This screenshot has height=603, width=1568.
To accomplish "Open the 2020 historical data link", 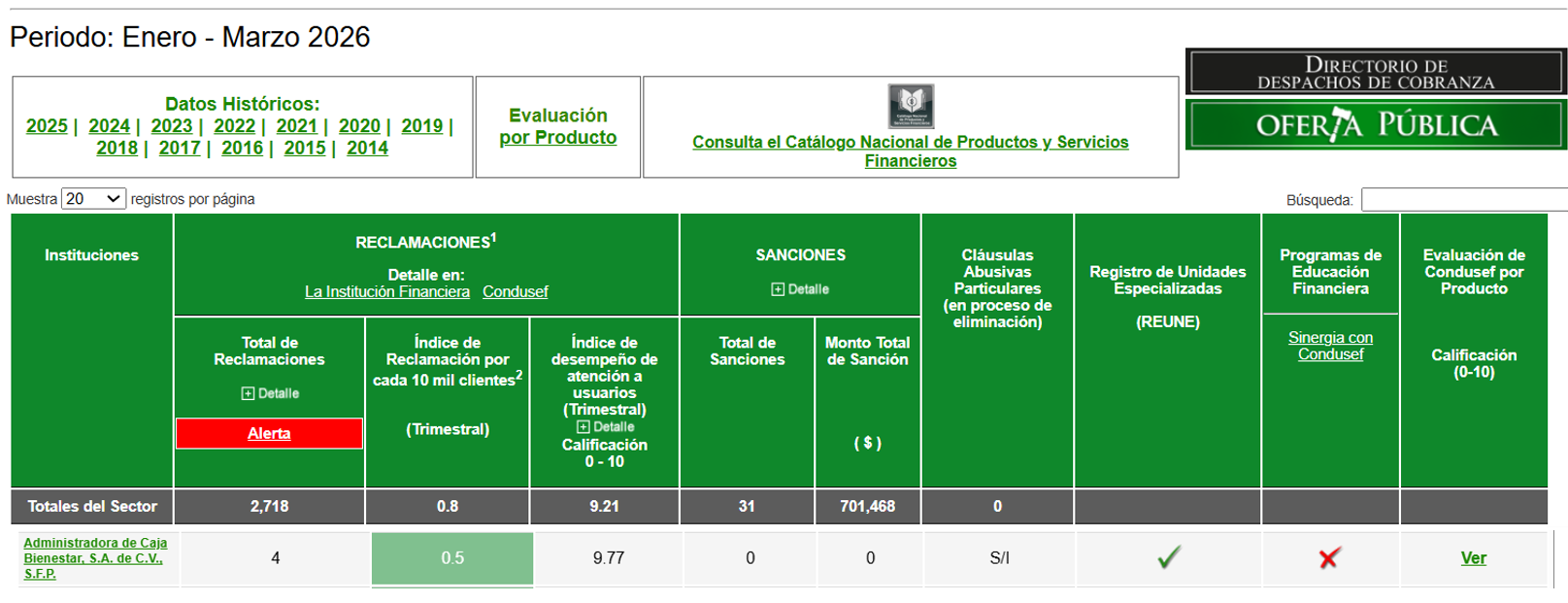I will (359, 126).
